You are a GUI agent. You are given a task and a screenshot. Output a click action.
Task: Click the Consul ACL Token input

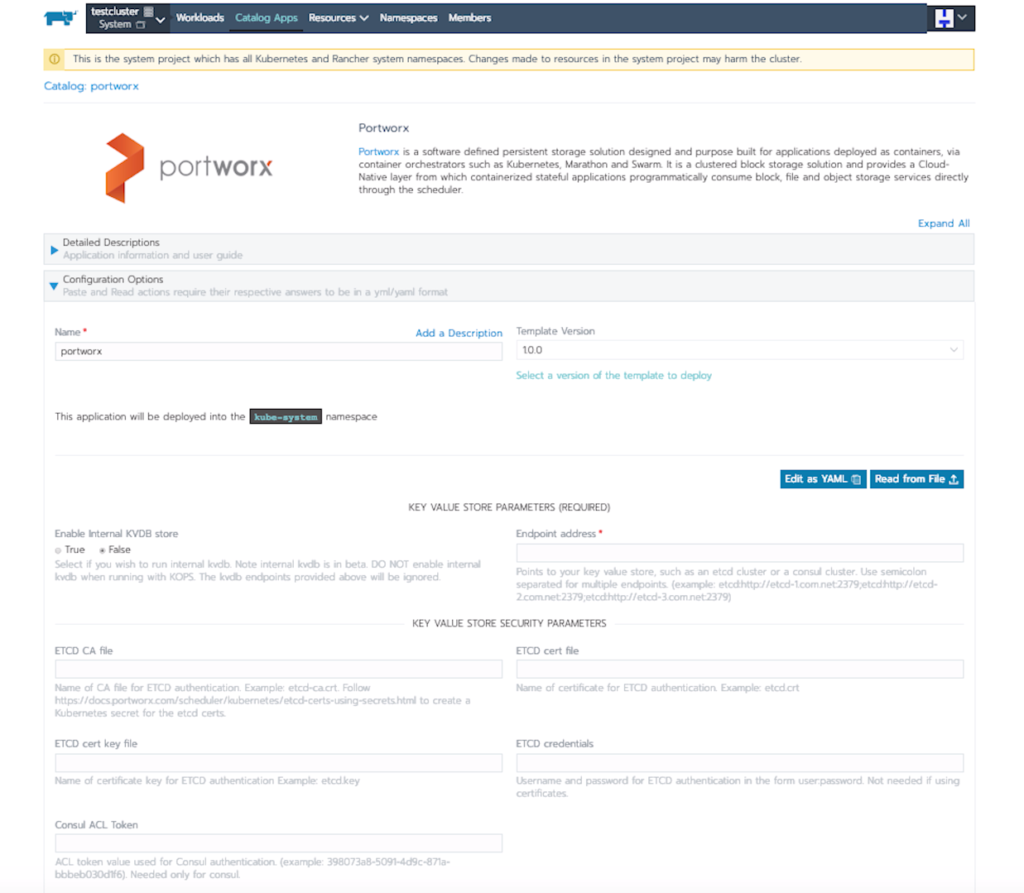[x=278, y=843]
